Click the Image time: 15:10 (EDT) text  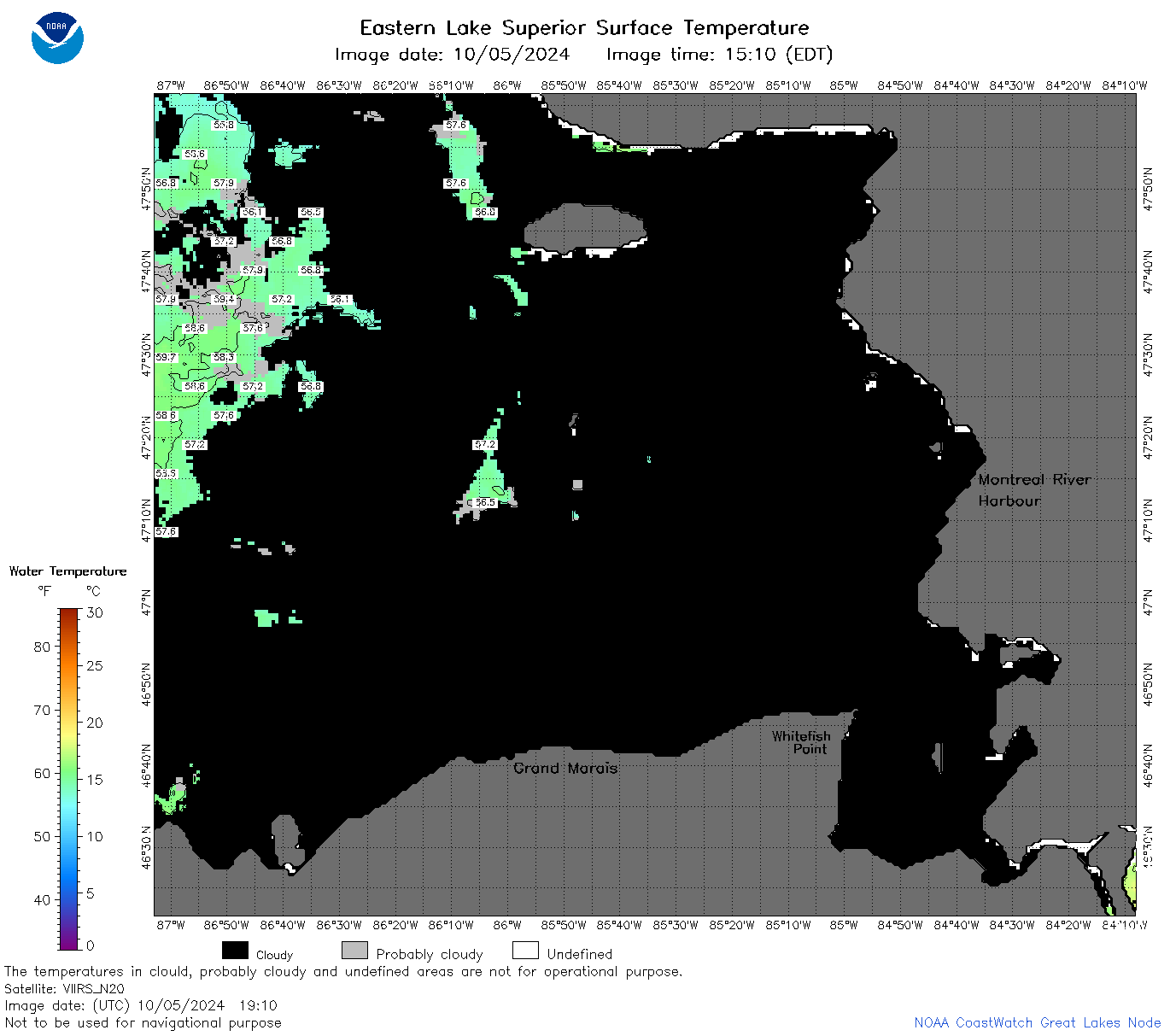(x=719, y=55)
